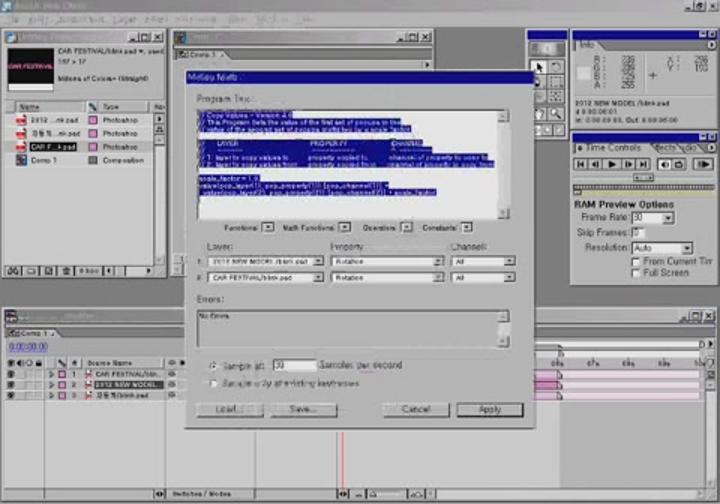
Task: Click the Samples per second input field
Action: (294, 365)
